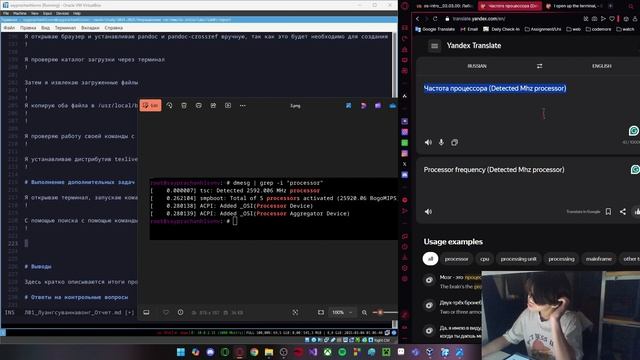Open the zoom percentage 100% dropdown
This screenshot has width=640, height=360.
tap(342, 312)
